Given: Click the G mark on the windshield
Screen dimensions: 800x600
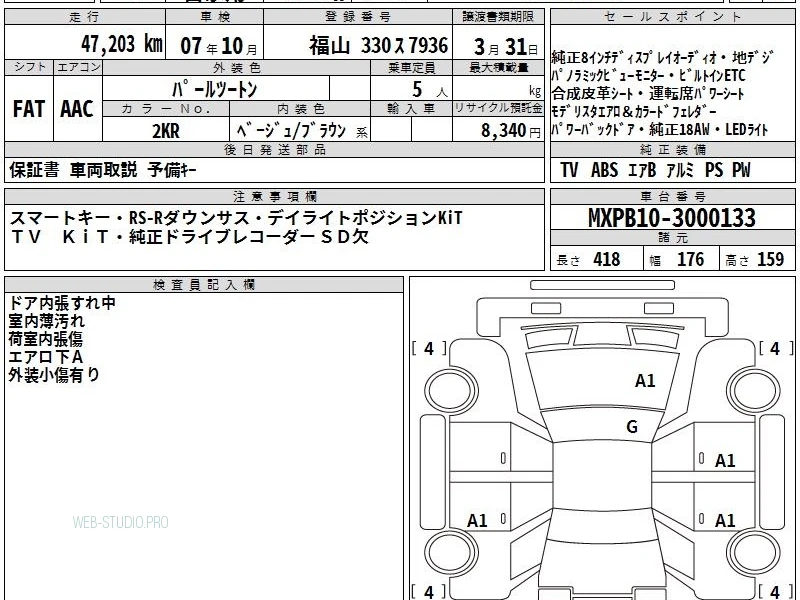Looking at the screenshot, I should click(632, 426).
